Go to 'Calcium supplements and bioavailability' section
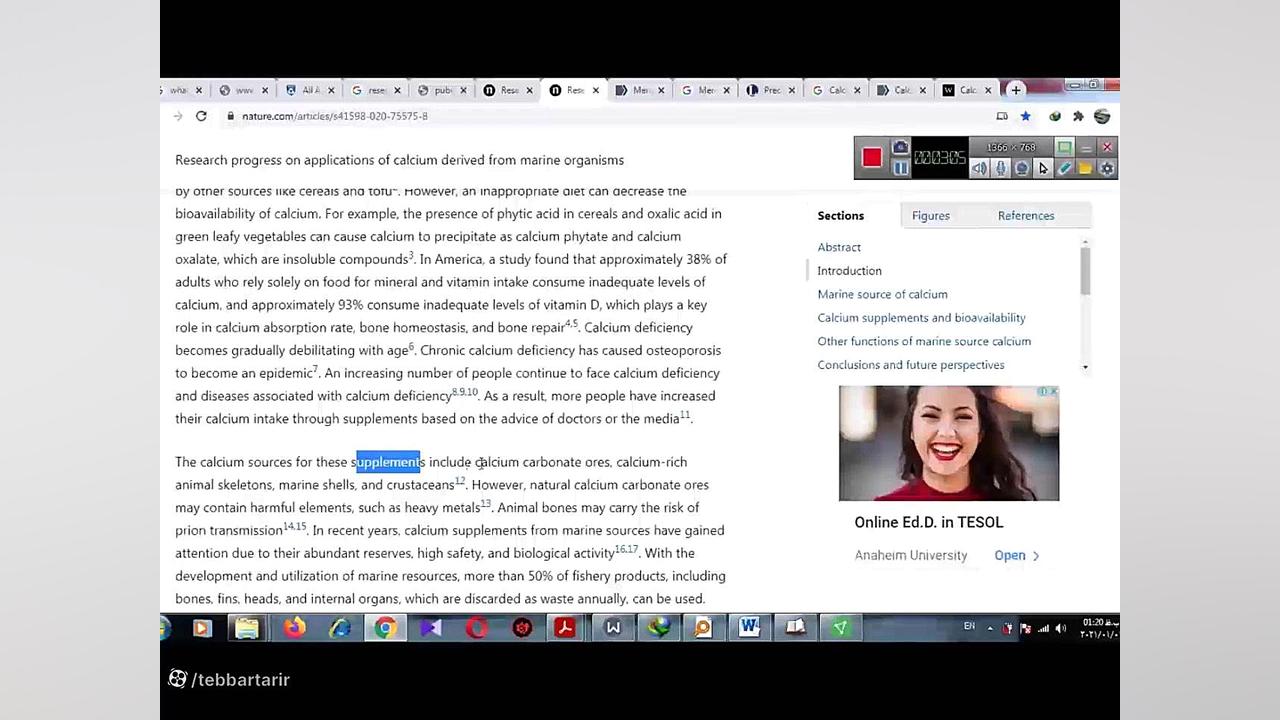 point(921,318)
